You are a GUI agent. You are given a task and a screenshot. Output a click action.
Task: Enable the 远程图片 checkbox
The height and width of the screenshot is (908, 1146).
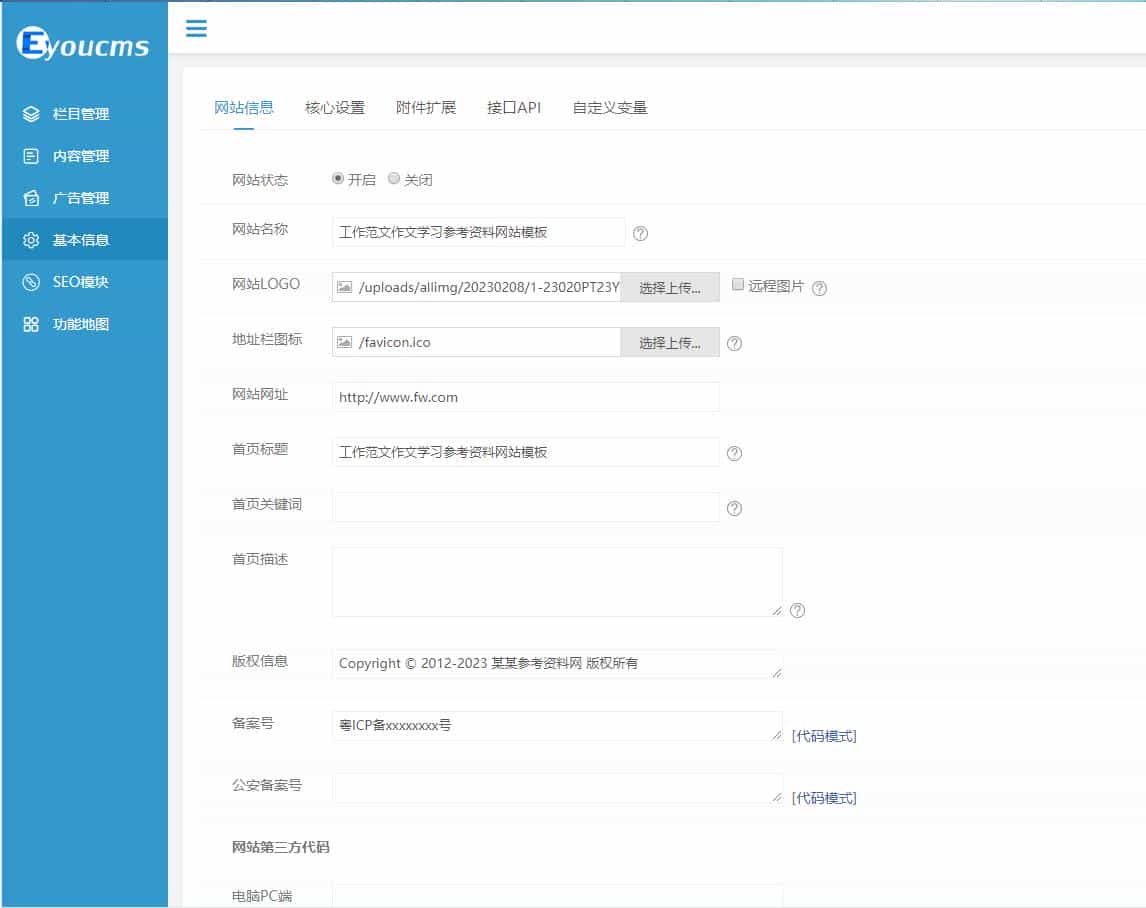coord(738,284)
